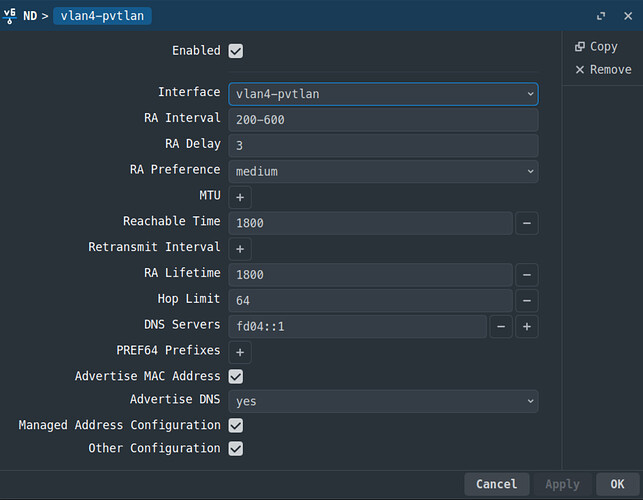Toggle Managed Address Configuration checkbox
The width and height of the screenshot is (643, 500).
[236, 425]
